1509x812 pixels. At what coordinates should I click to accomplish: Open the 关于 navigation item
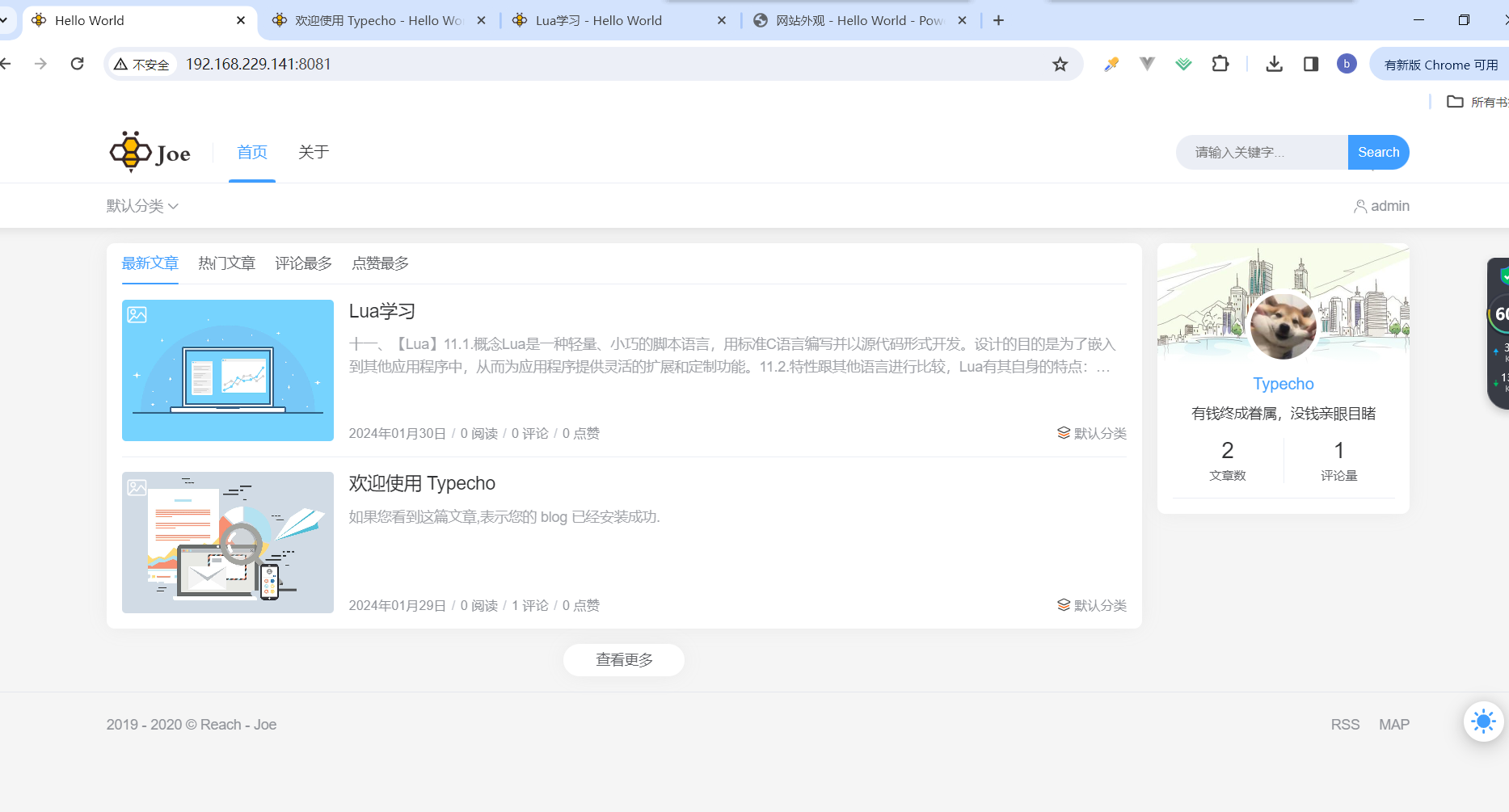(x=314, y=152)
